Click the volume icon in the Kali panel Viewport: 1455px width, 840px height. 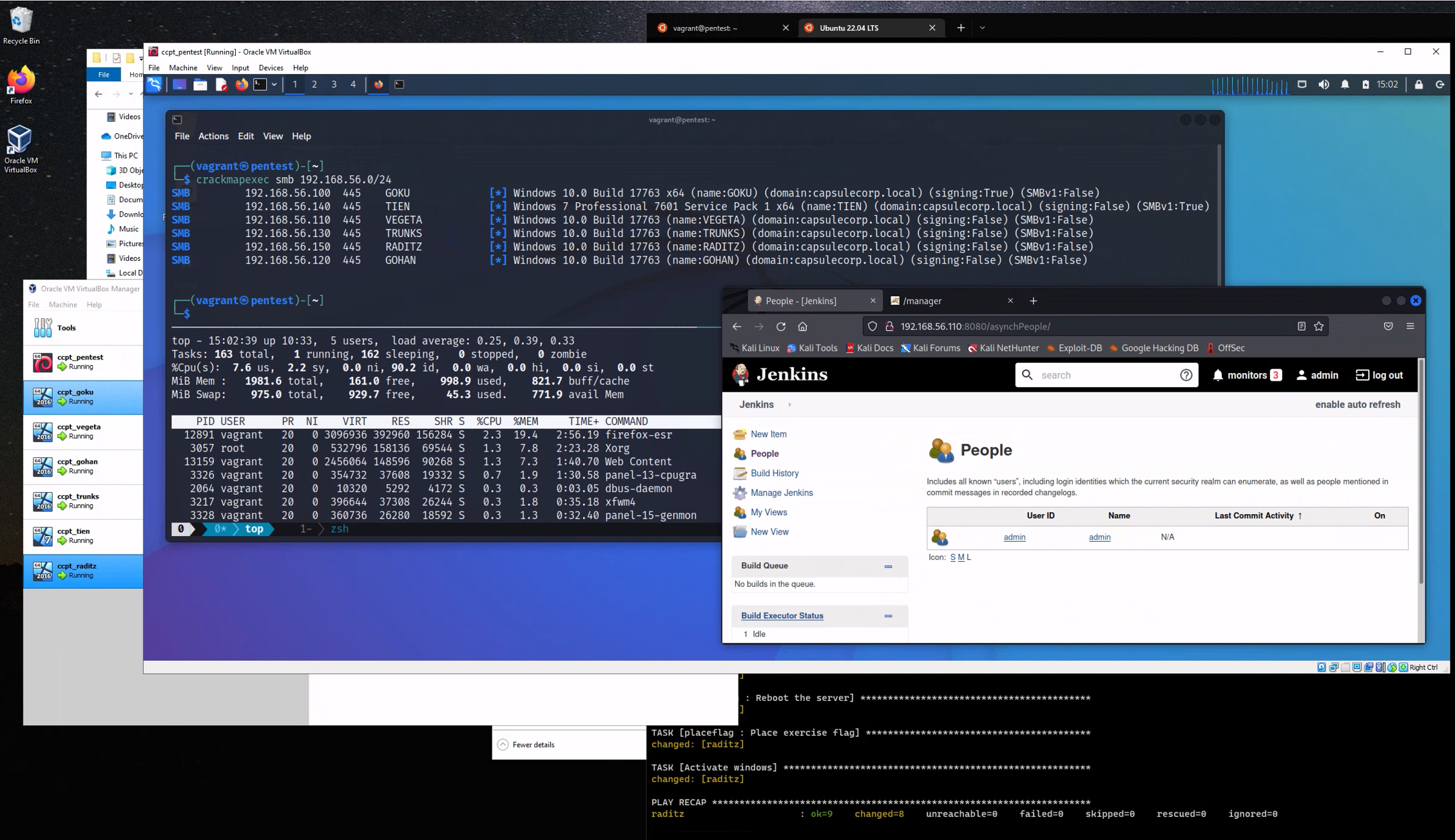[x=1324, y=84]
